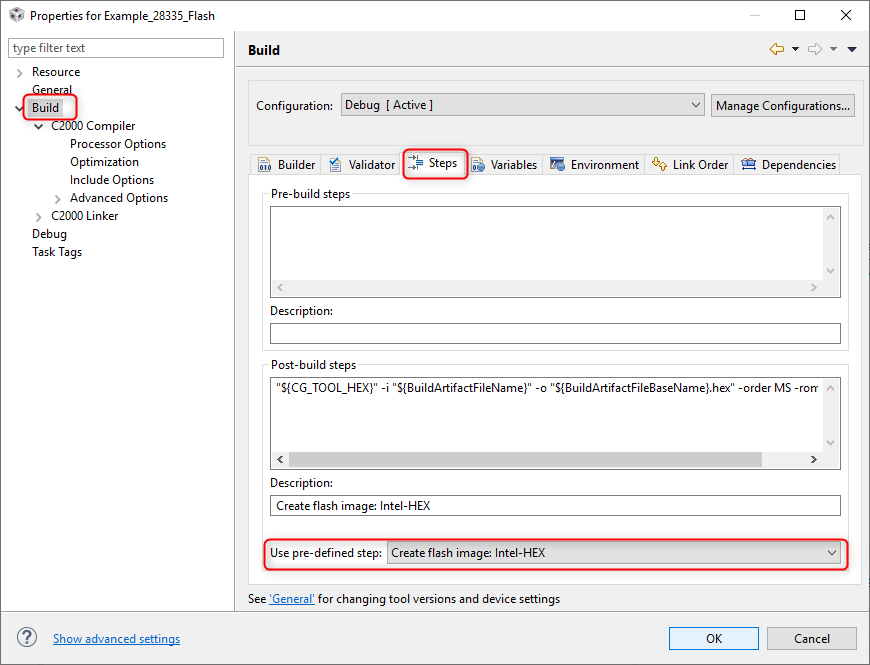Viewport: 870px width, 665px height.
Task: Maximize the Properties window
Action: click(800, 15)
